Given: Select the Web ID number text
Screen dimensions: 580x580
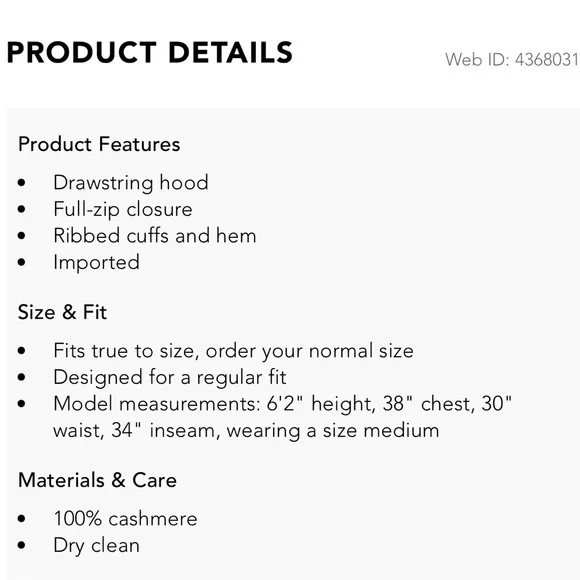Looking at the screenshot, I should tap(512, 60).
